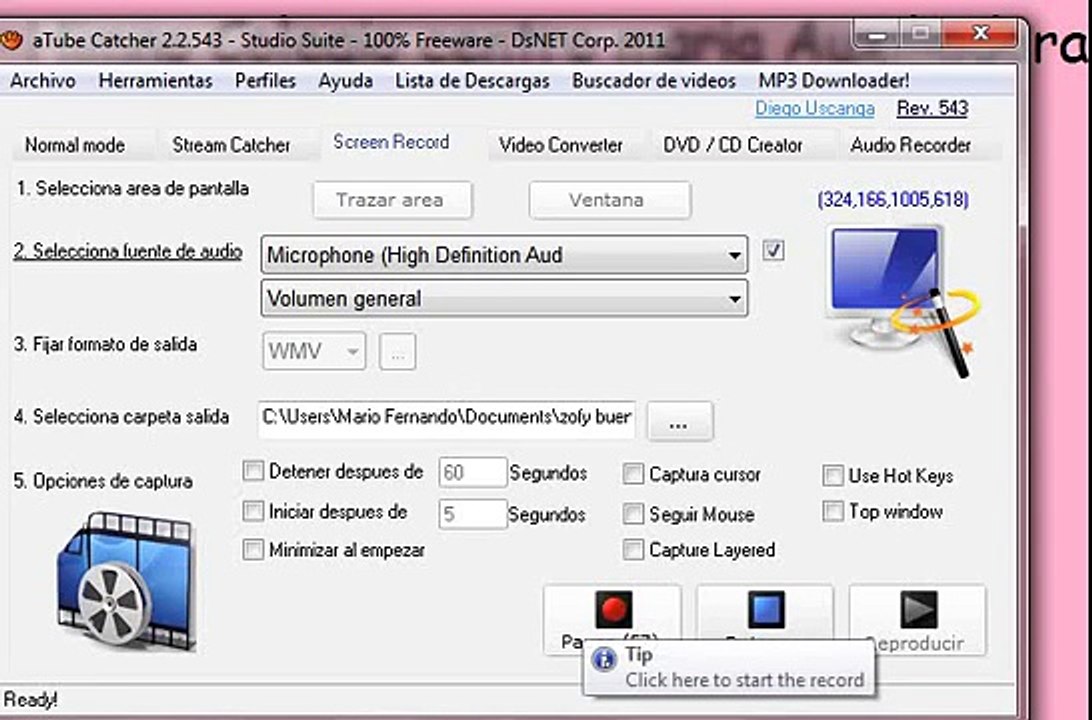The width and height of the screenshot is (1092, 720).
Task: Click the Selecciona fuente de audio label
Action: coord(128,251)
